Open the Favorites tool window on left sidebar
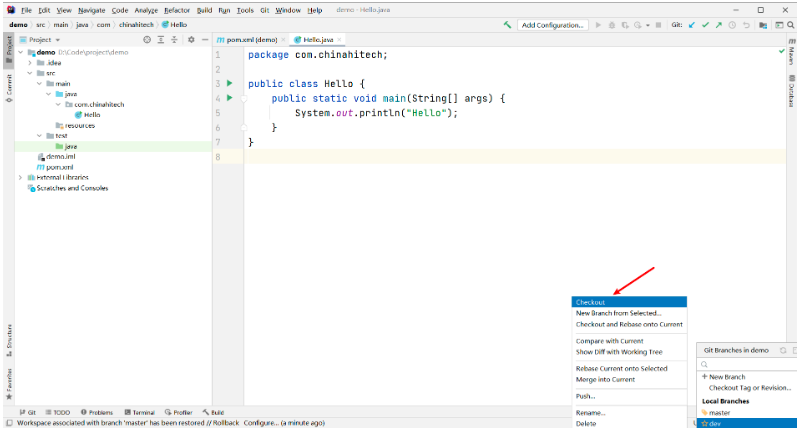 9,384
